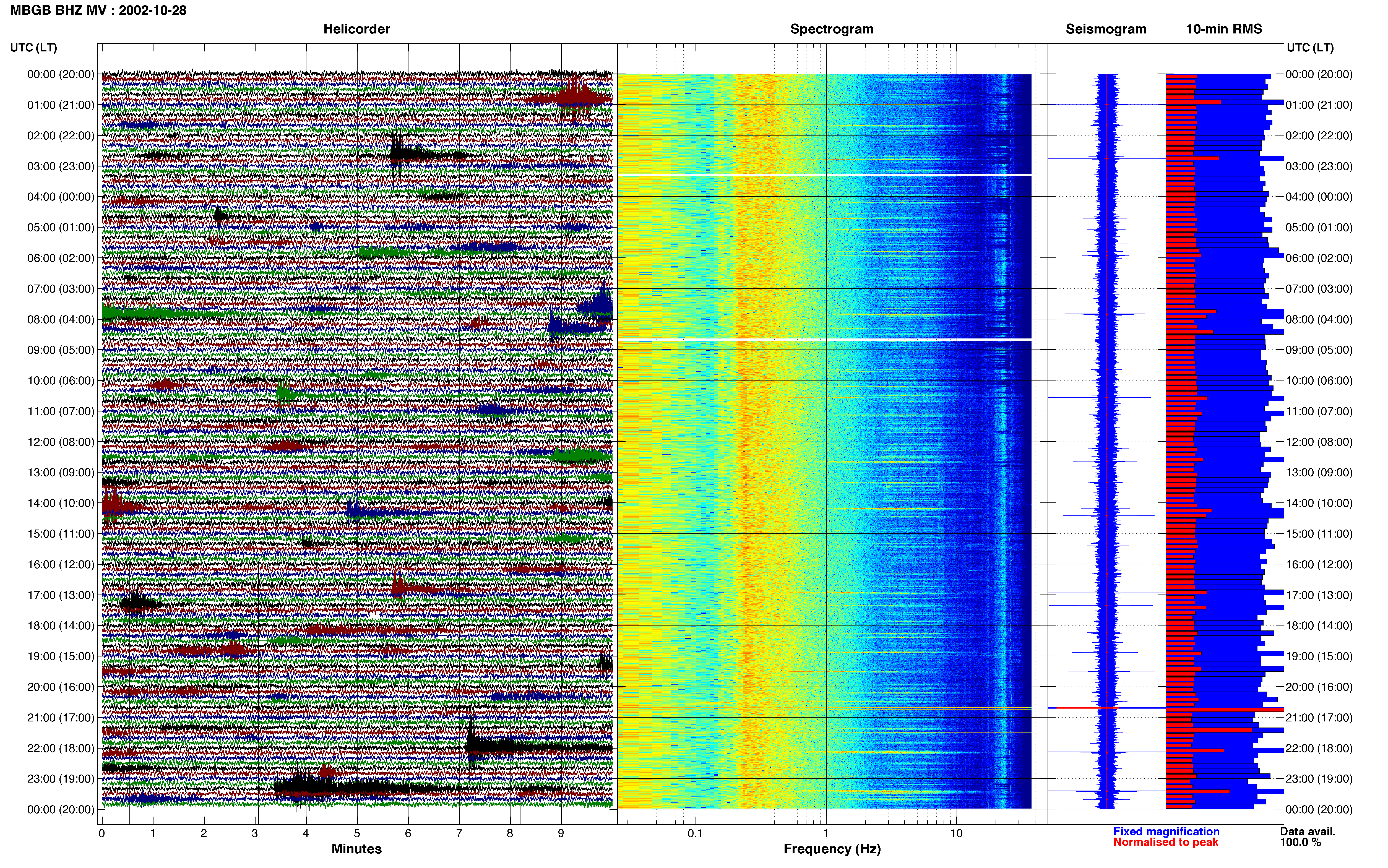Screen dimensions: 1388x868
Task: Click the Data avail. label
Action: (x=1308, y=831)
